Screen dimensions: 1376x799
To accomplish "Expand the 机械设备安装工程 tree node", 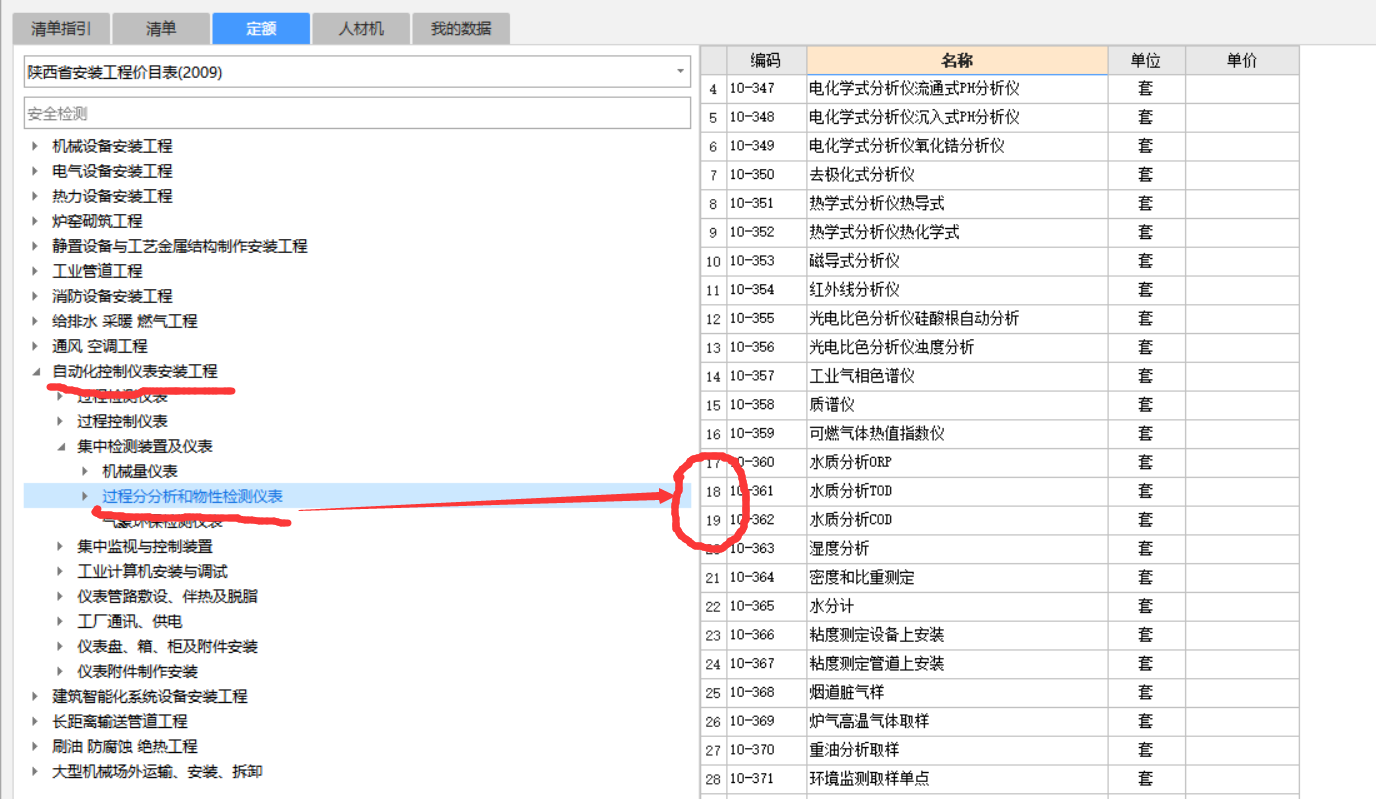I will point(35,146).
